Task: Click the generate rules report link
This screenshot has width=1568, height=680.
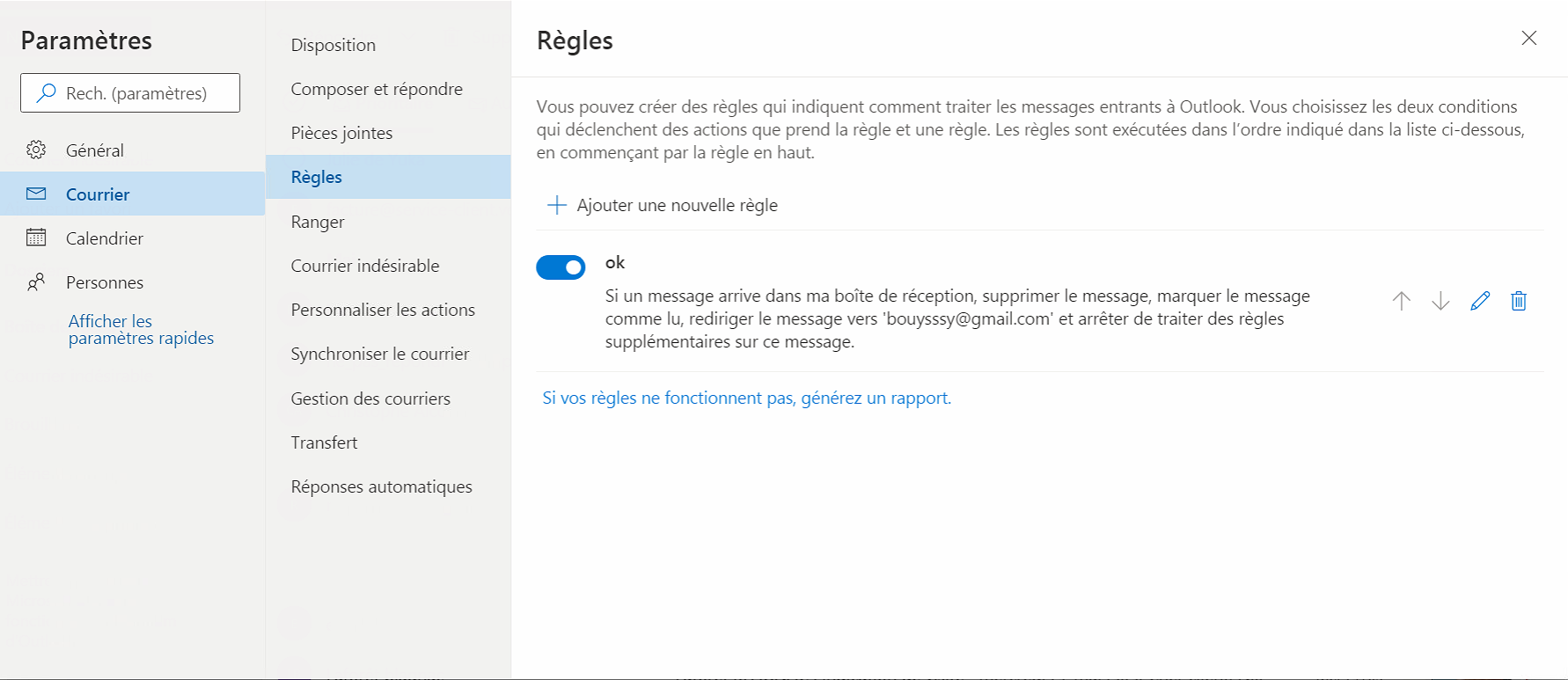Action: [746, 398]
